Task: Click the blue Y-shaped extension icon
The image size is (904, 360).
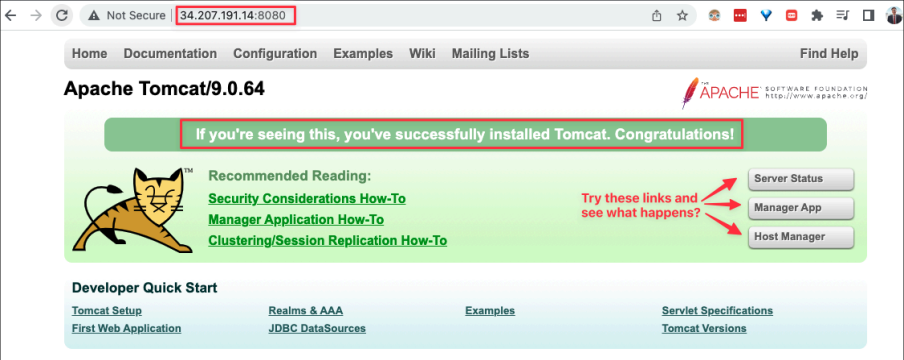Action: (x=766, y=16)
